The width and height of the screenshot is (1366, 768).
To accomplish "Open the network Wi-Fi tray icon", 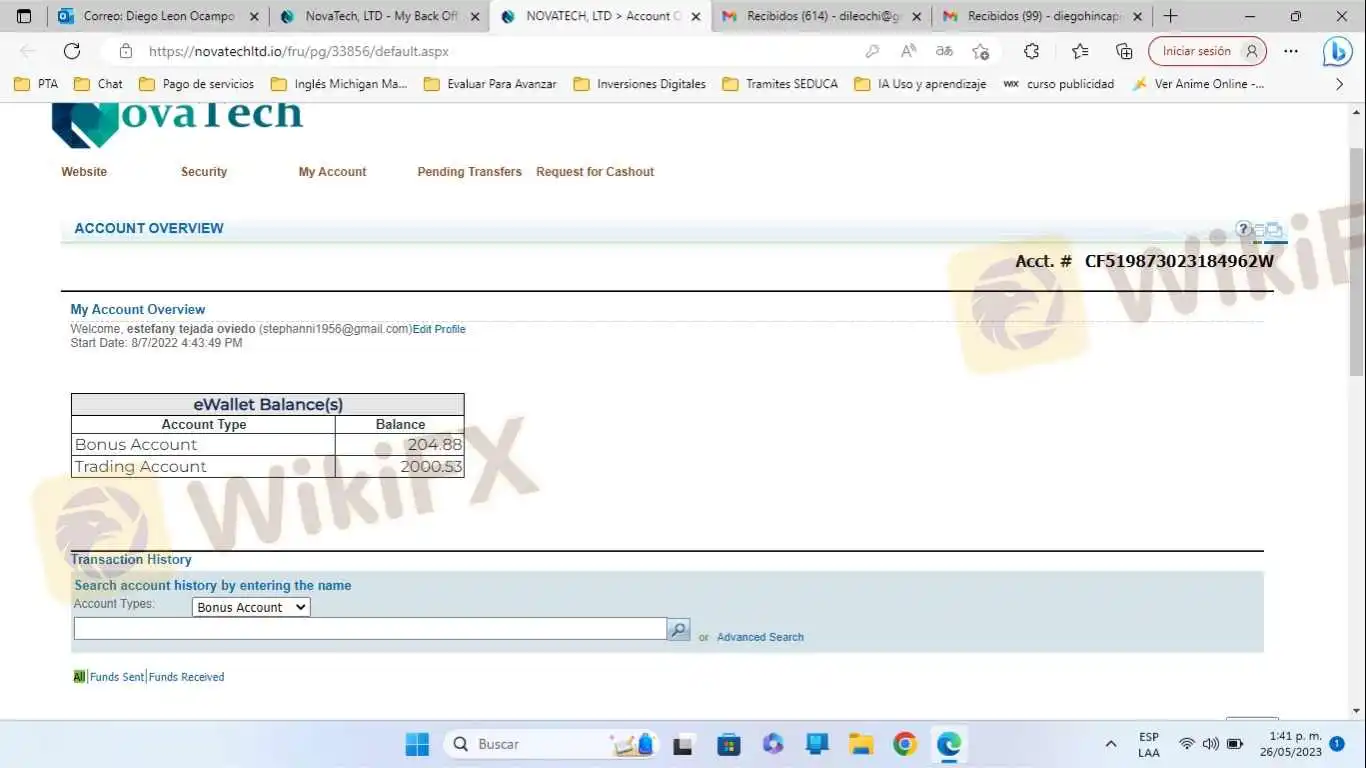I will click(1187, 744).
